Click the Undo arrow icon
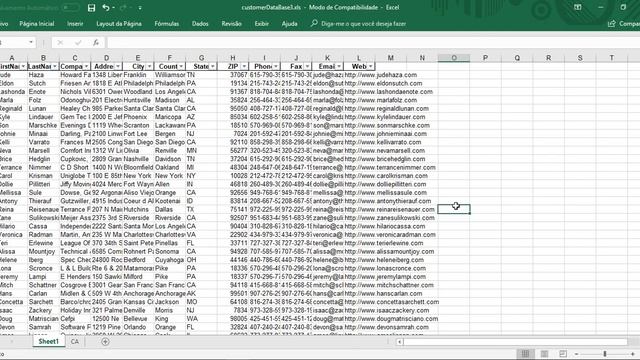 106,8
